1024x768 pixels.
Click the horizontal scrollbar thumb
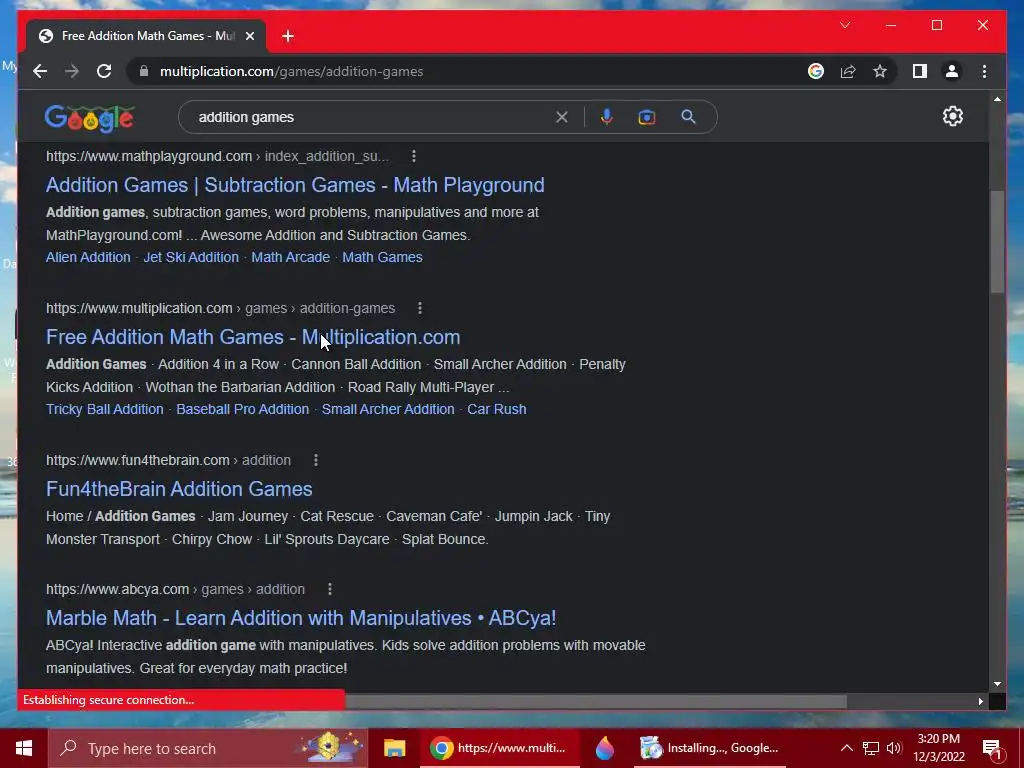click(x=596, y=701)
